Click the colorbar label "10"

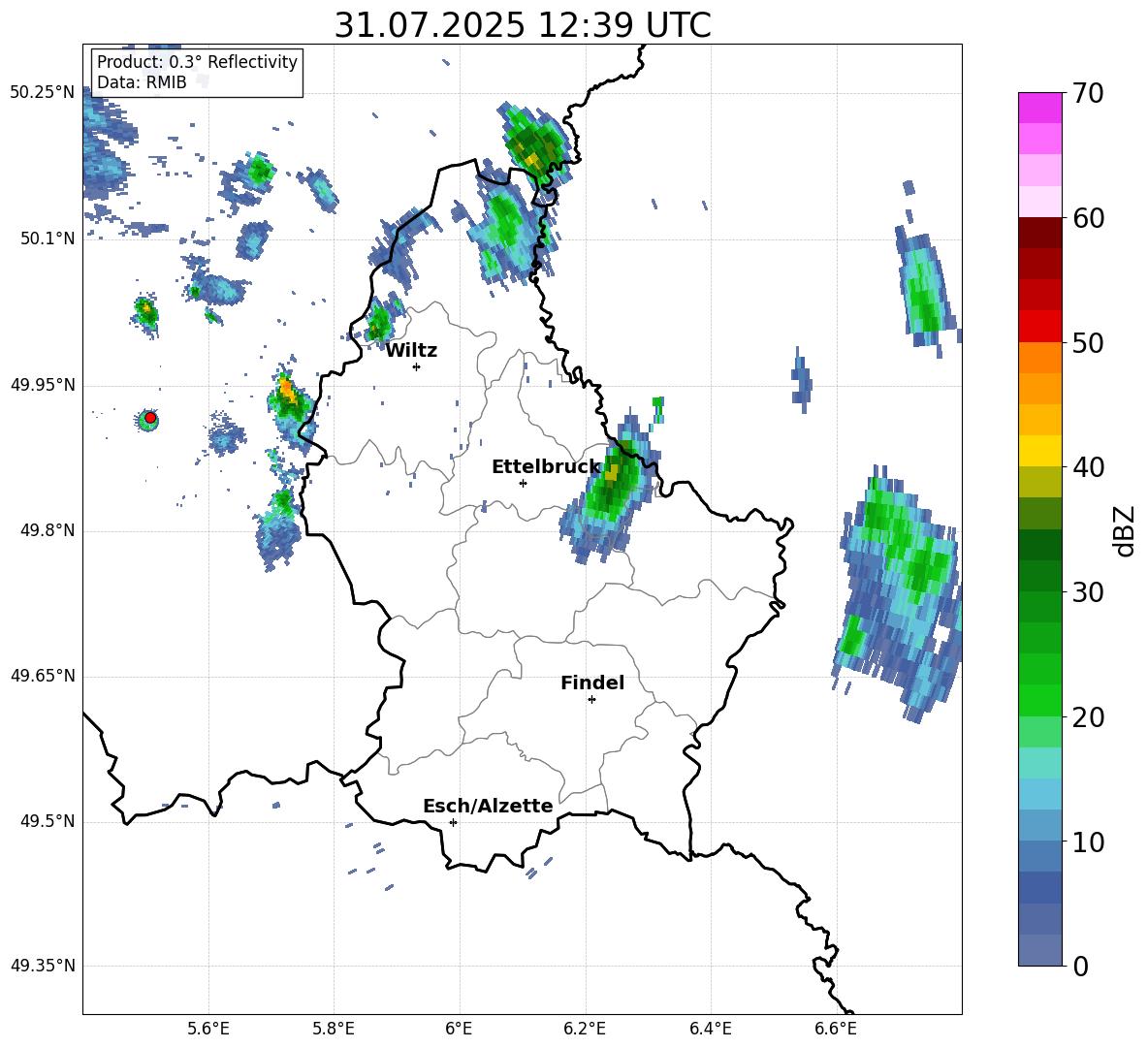(1088, 842)
